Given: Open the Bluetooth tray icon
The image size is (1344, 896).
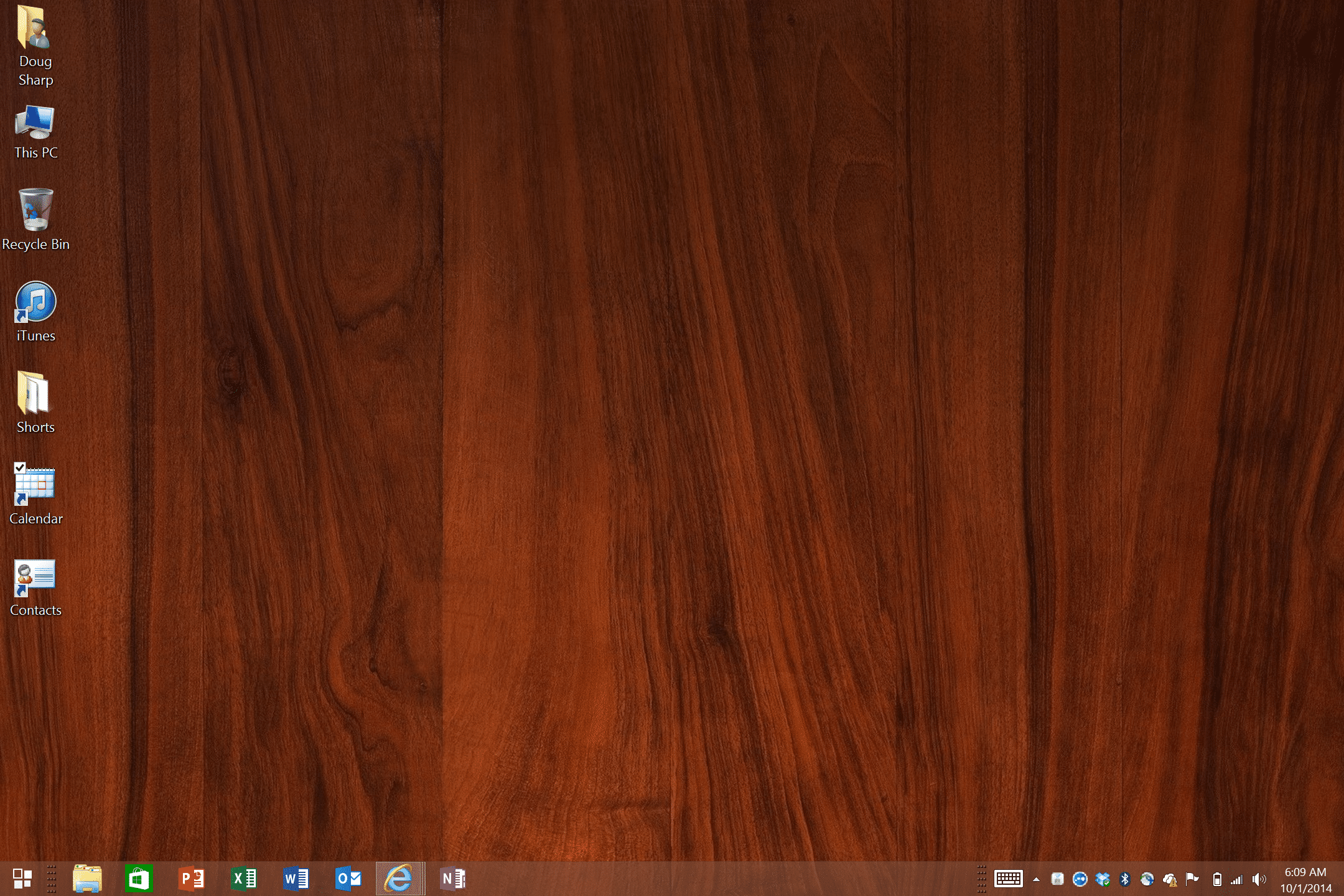Looking at the screenshot, I should (1124, 879).
